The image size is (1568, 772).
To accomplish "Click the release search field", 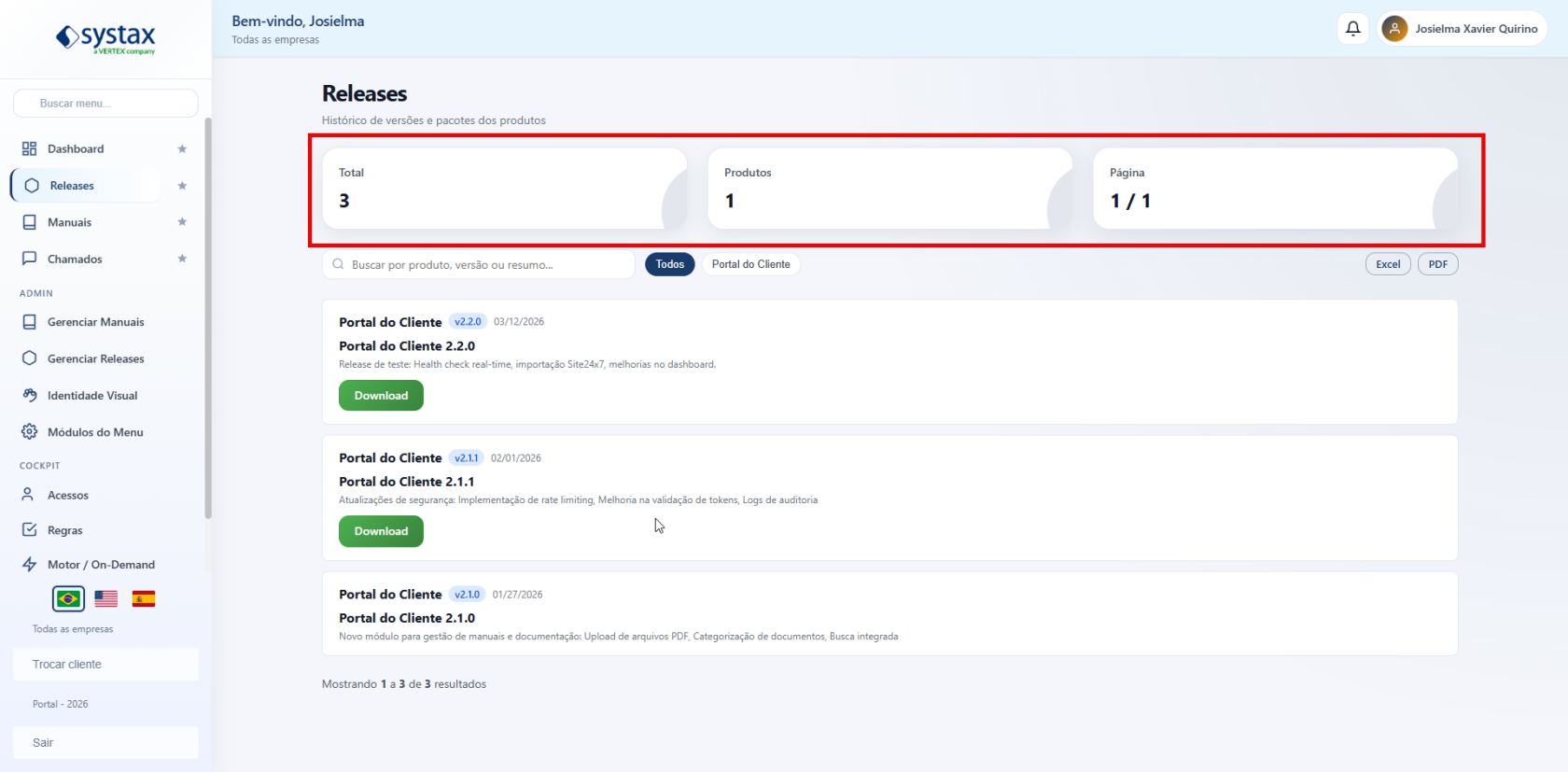I will (x=479, y=264).
